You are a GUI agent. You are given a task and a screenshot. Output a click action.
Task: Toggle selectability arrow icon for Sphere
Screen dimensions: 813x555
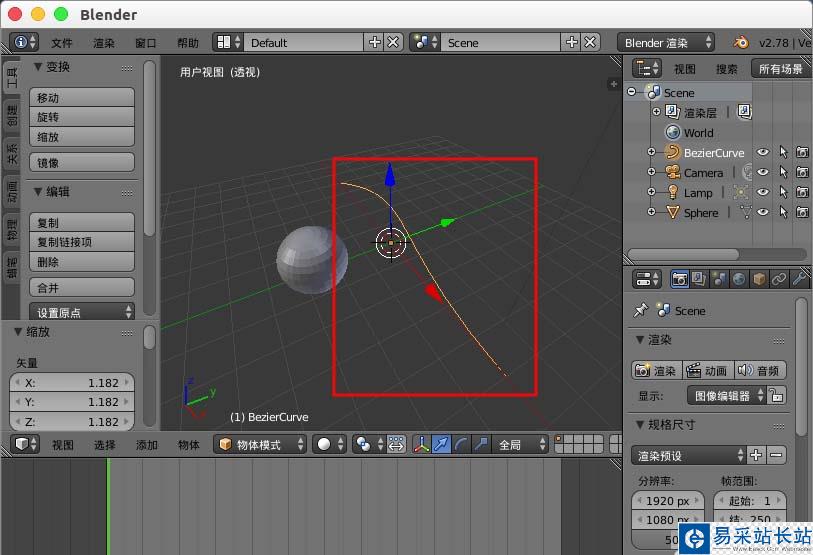click(x=783, y=212)
